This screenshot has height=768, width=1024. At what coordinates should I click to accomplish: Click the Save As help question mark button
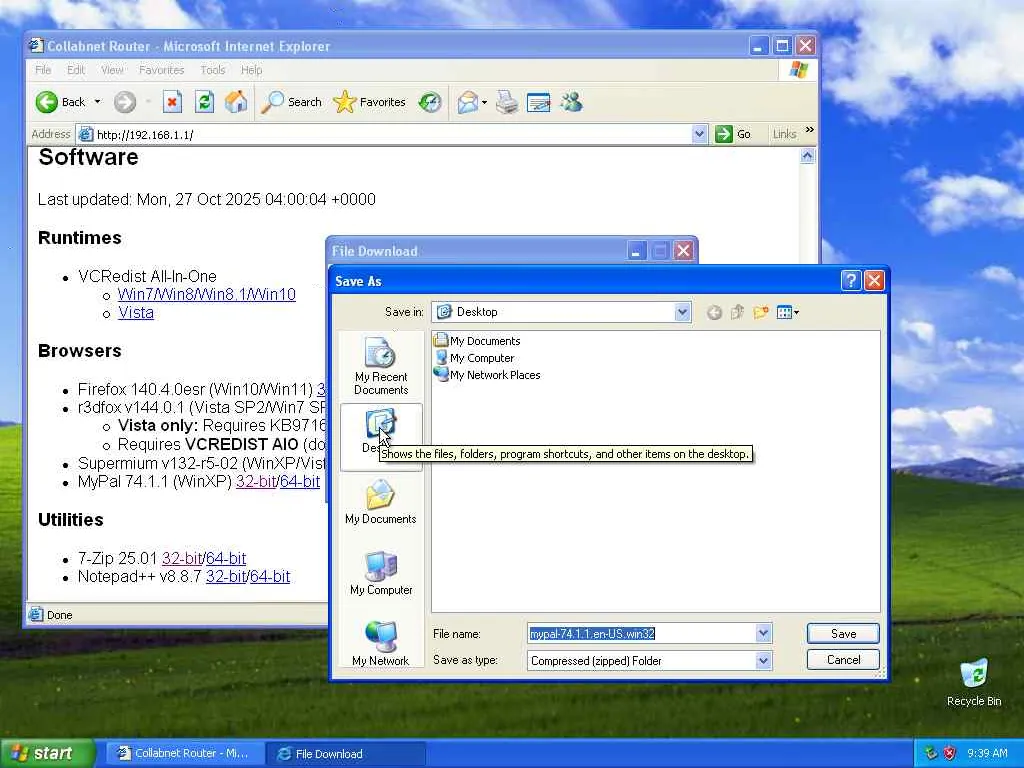851,281
